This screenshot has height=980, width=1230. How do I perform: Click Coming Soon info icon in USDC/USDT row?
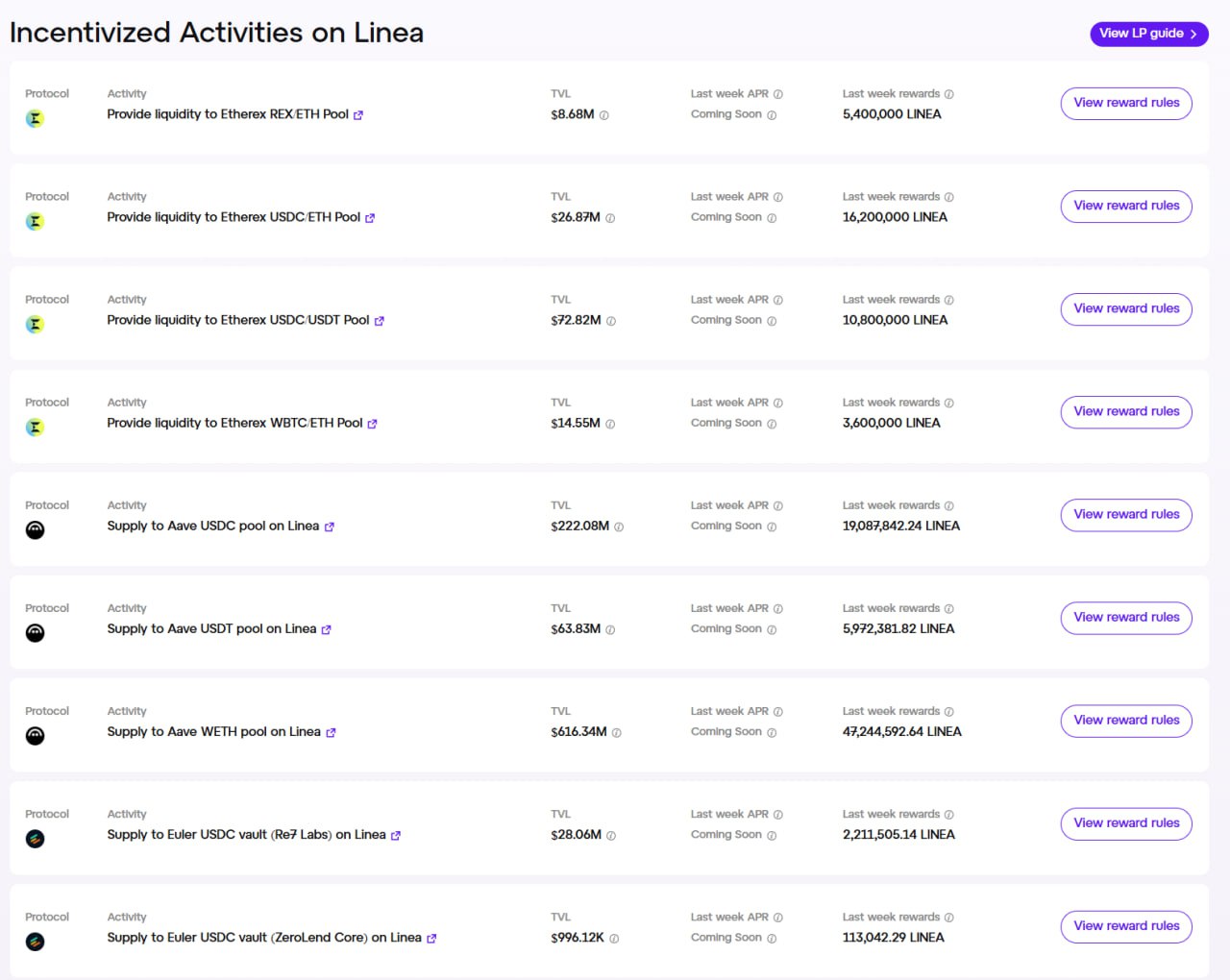[772, 321]
